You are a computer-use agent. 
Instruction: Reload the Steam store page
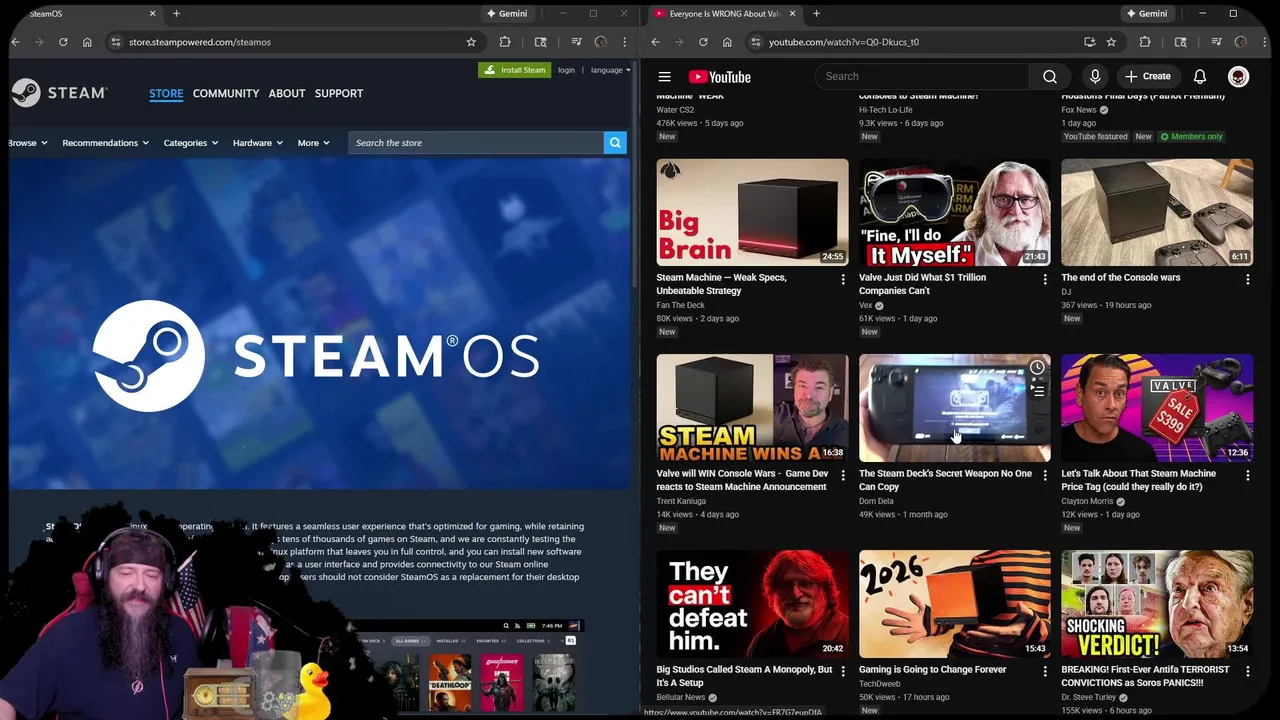63,42
